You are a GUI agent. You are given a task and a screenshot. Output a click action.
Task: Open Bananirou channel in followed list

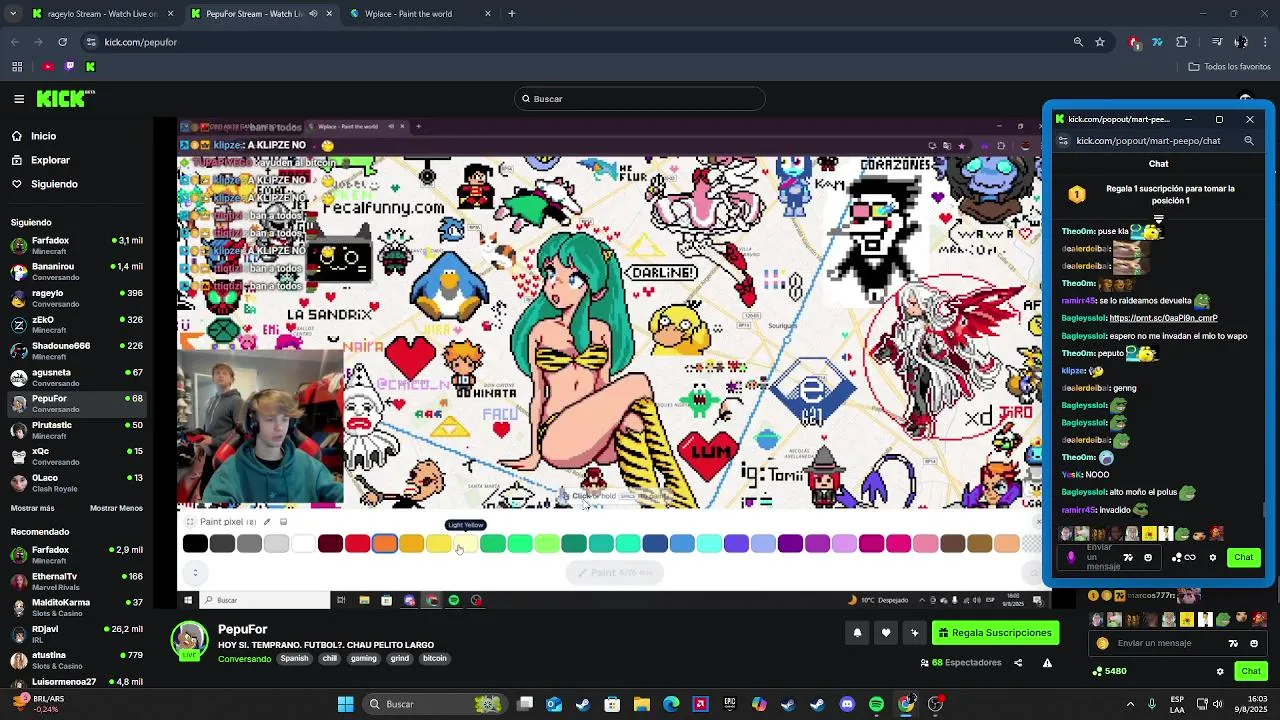(x=76, y=271)
